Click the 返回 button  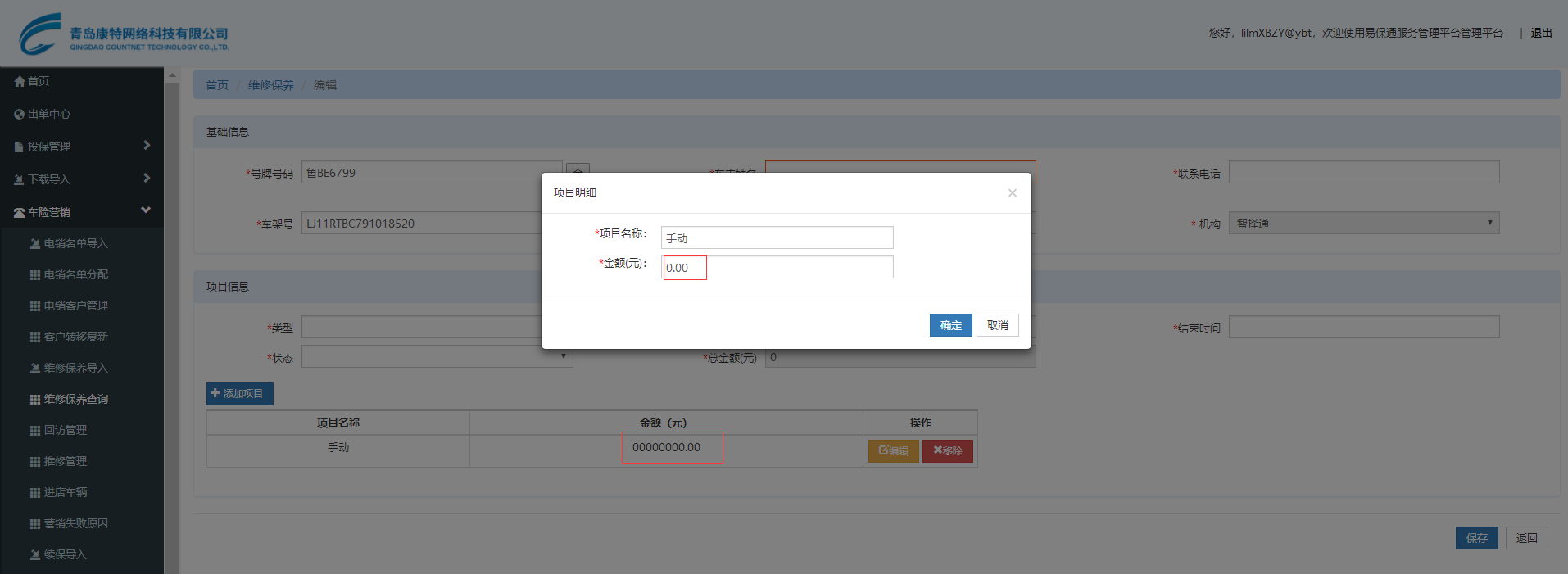pyautogui.click(x=1527, y=538)
